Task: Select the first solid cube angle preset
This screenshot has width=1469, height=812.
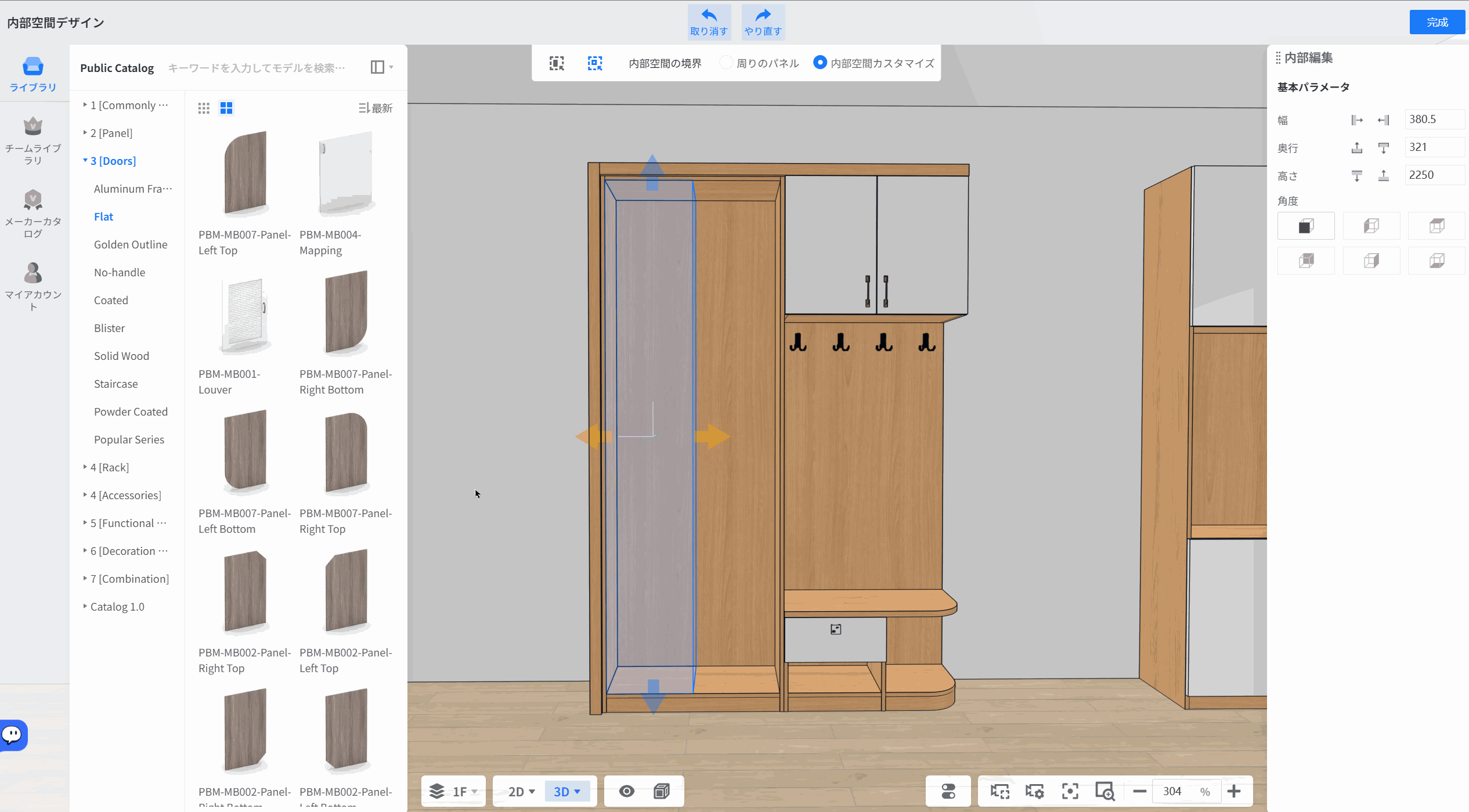Action: click(1306, 226)
